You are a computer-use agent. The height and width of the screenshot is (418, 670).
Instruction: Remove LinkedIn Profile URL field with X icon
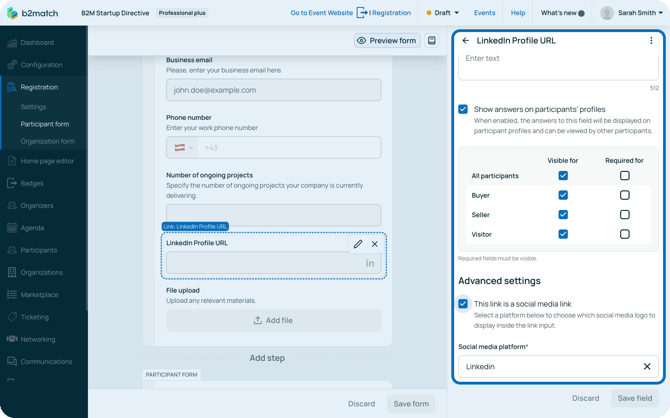click(x=375, y=244)
